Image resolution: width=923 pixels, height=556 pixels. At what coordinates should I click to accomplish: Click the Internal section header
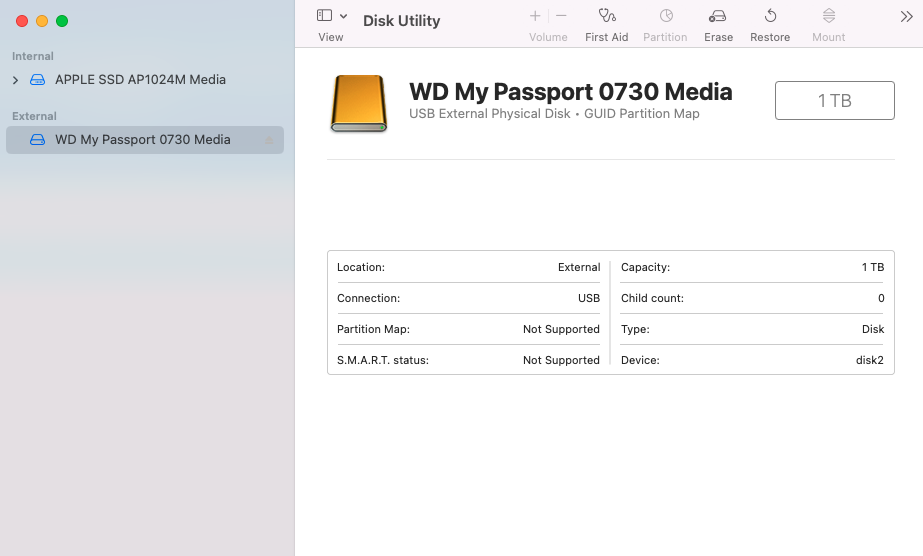pos(33,56)
